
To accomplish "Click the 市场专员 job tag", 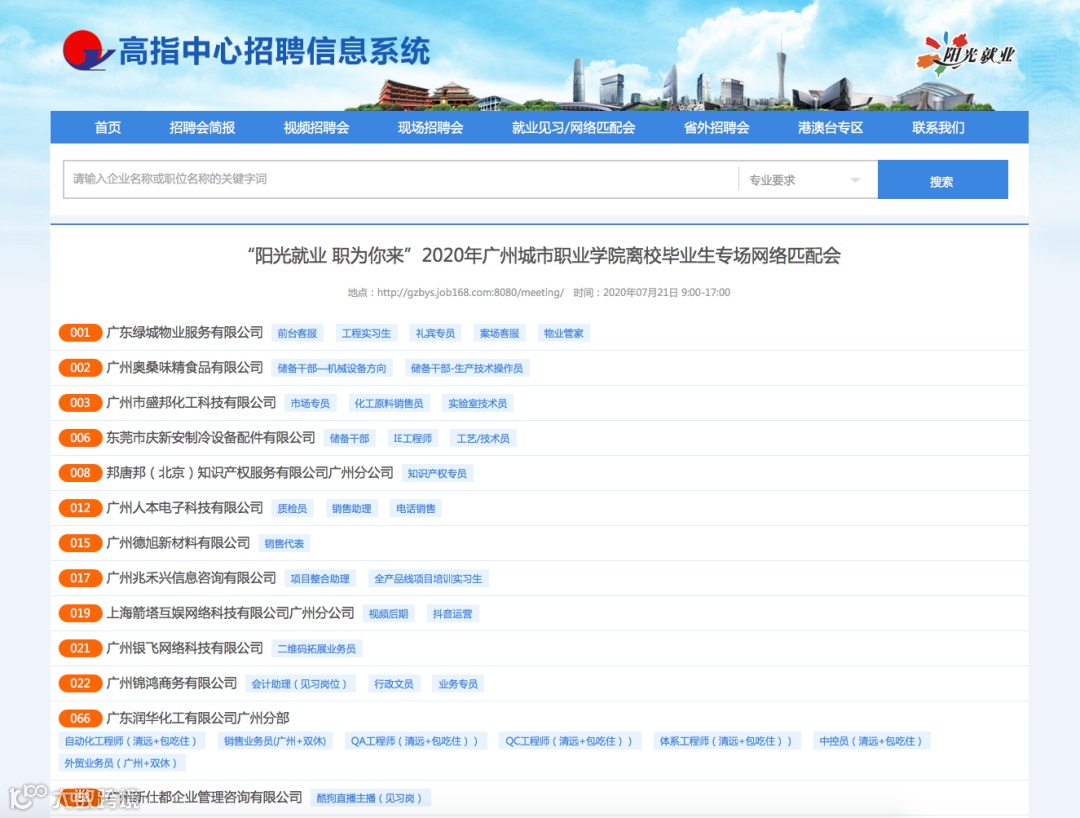I will [310, 403].
